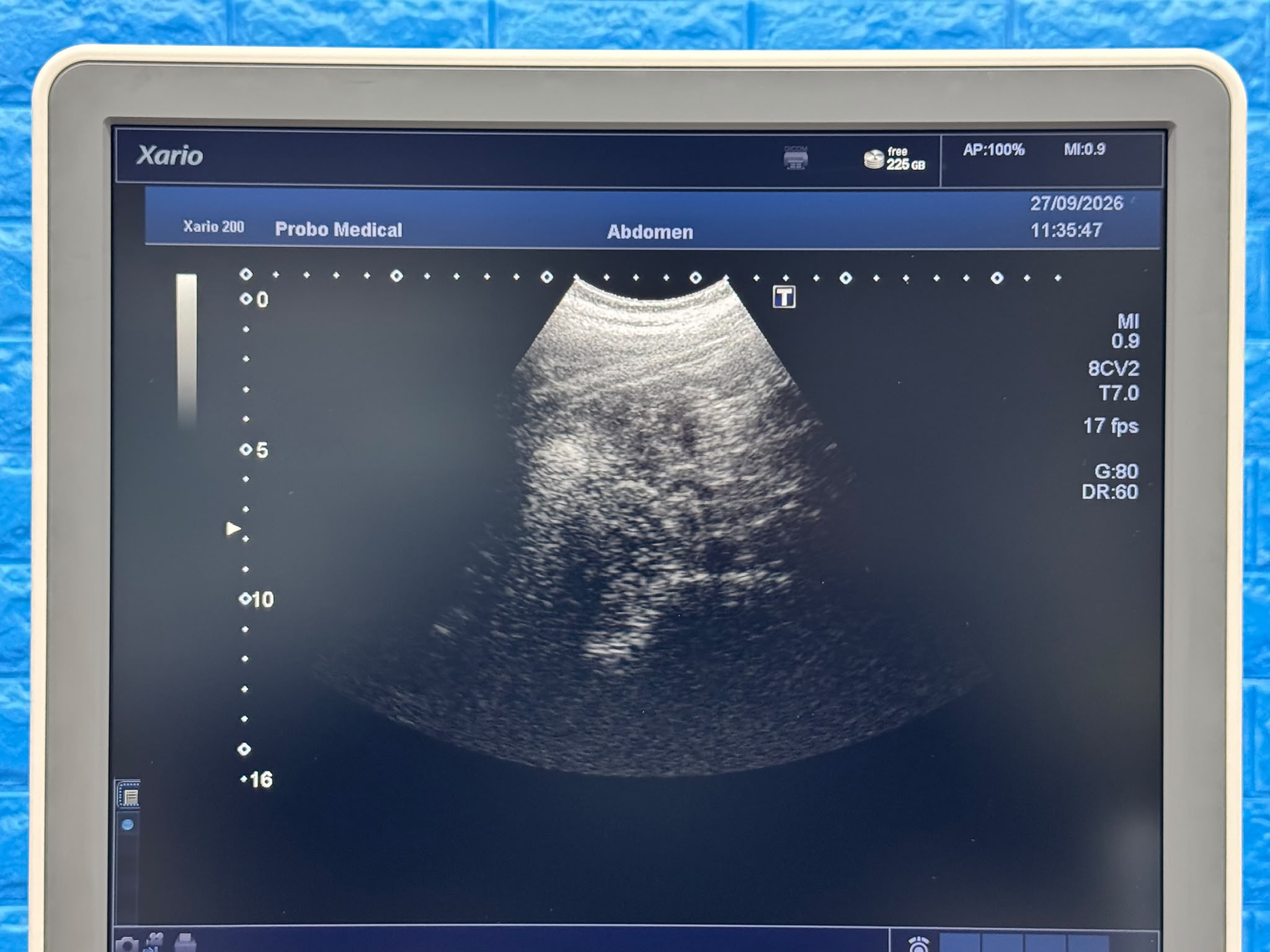Click the '225 GB' free storage text
Viewport: 1270px width, 952px height.
(x=905, y=164)
